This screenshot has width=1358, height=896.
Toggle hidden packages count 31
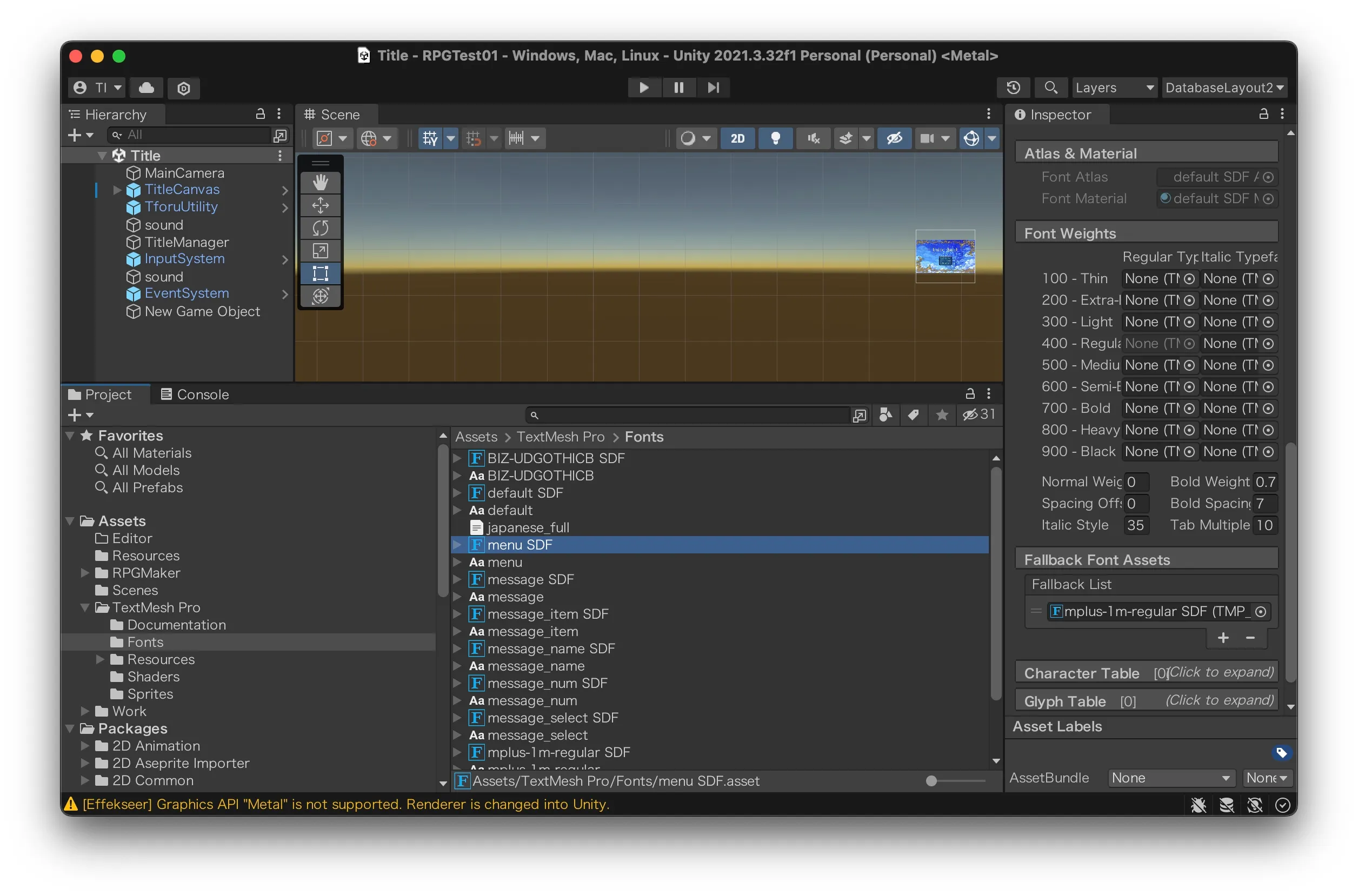coord(978,414)
